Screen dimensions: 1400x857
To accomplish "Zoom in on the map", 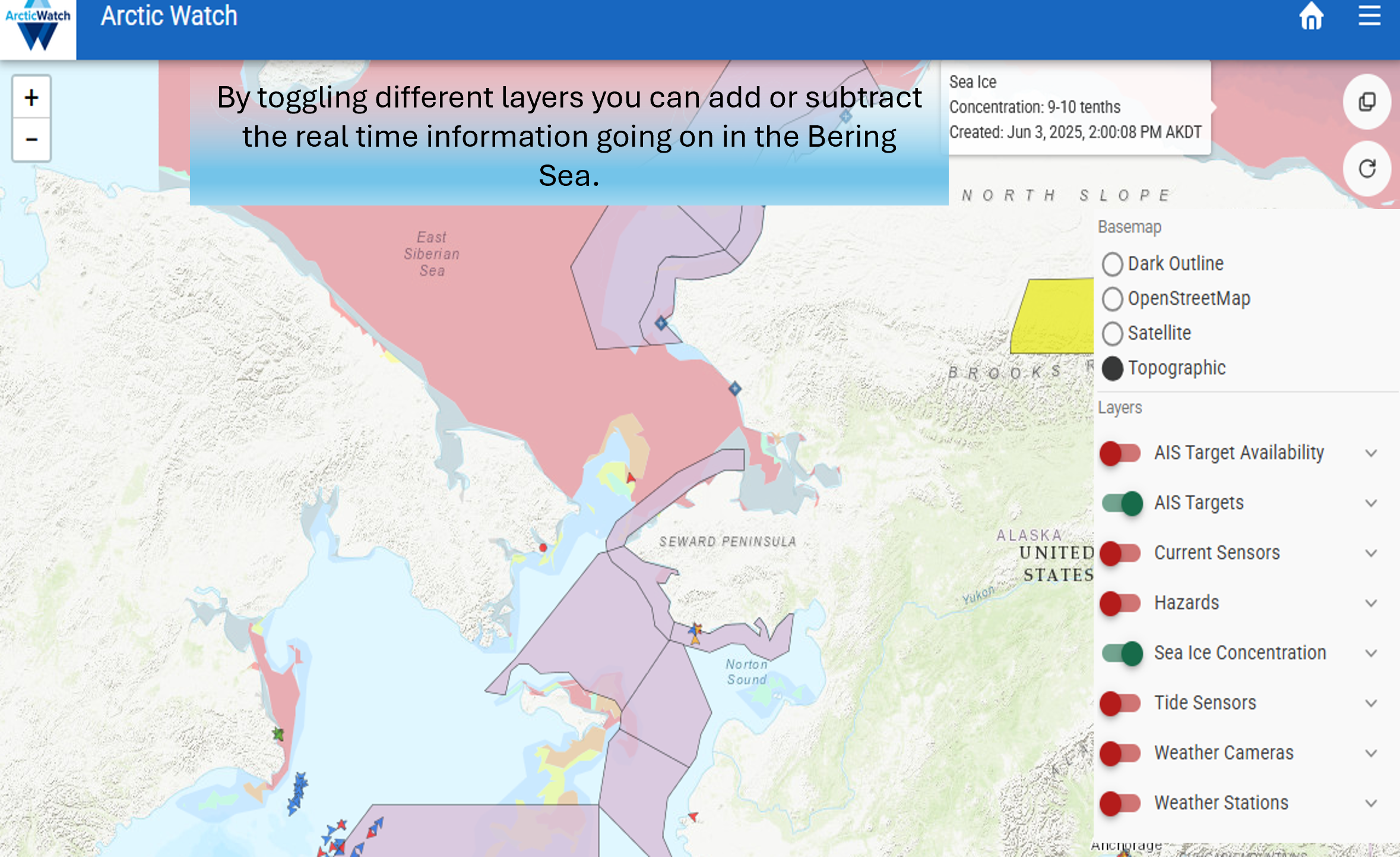I will click(31, 97).
